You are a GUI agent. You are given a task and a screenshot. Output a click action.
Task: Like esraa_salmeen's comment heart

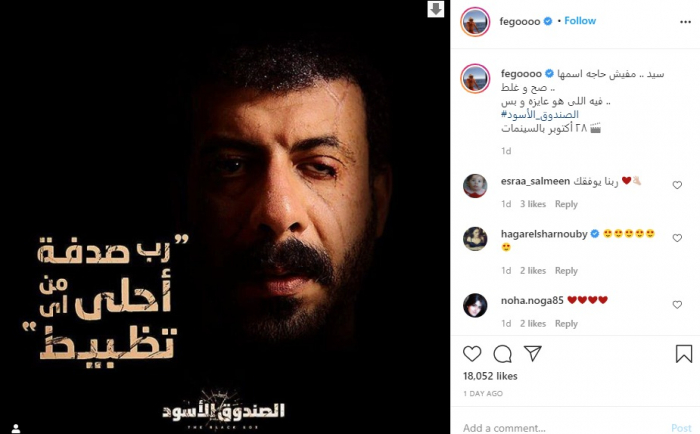(677, 185)
